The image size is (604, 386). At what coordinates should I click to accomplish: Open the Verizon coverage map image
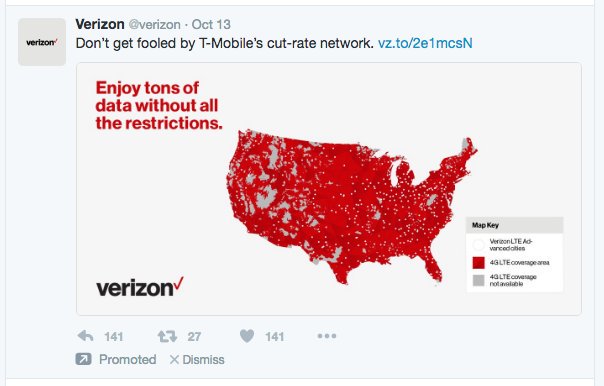329,189
